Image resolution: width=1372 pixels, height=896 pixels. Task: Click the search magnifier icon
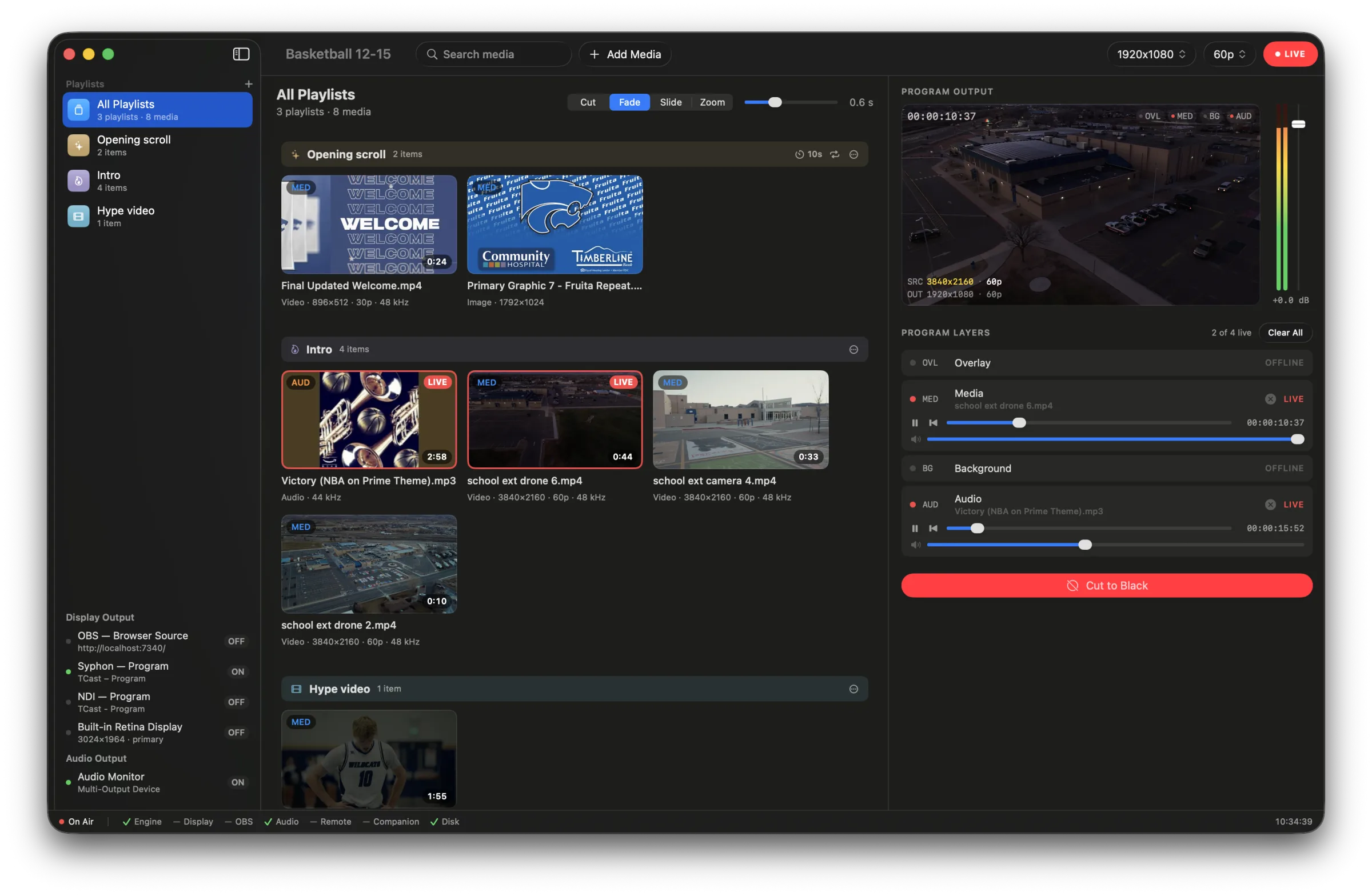[432, 54]
